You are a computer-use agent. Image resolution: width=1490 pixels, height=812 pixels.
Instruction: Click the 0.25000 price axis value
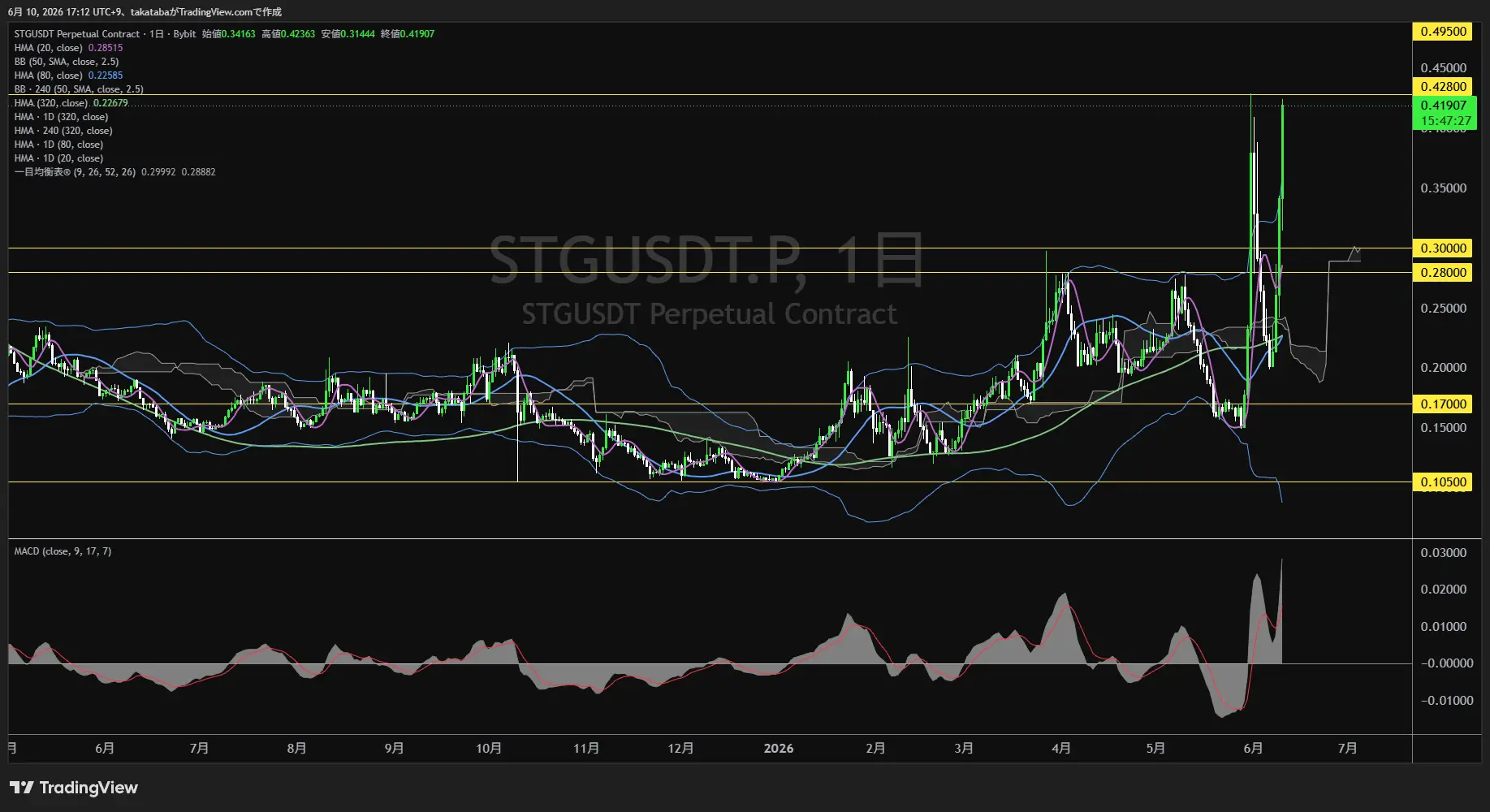point(1444,309)
